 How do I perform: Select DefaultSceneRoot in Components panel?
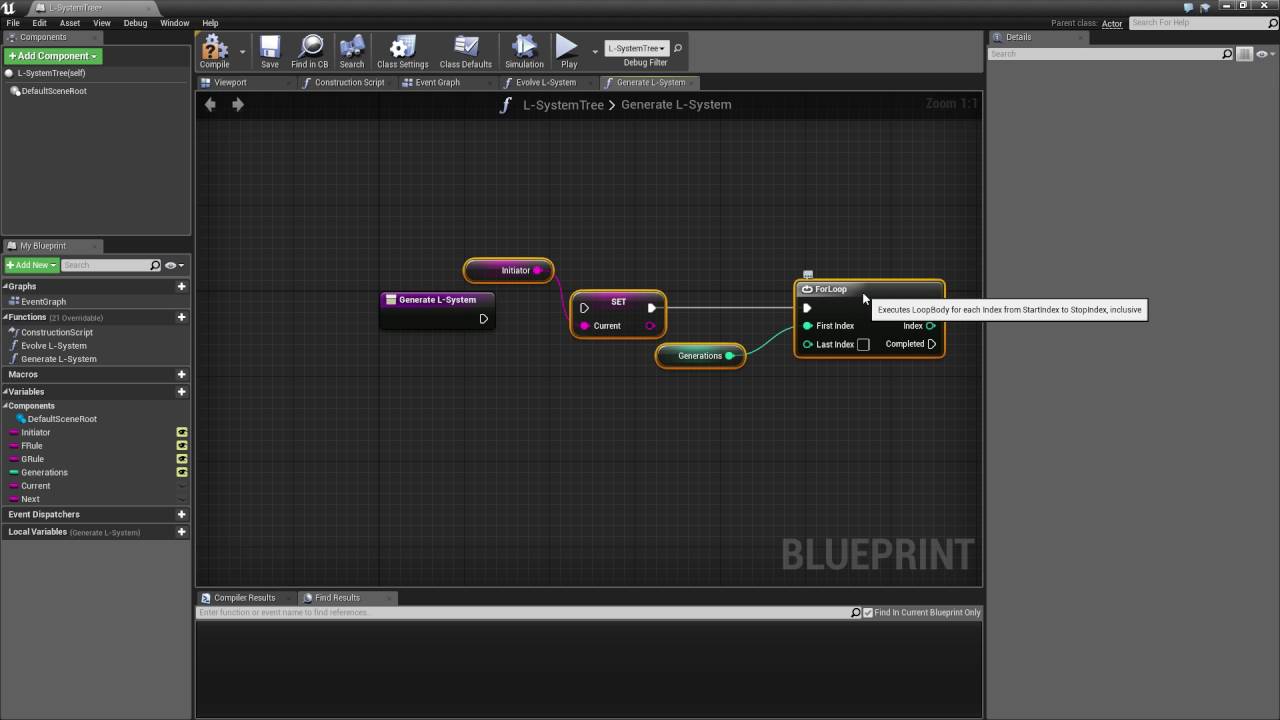54,91
